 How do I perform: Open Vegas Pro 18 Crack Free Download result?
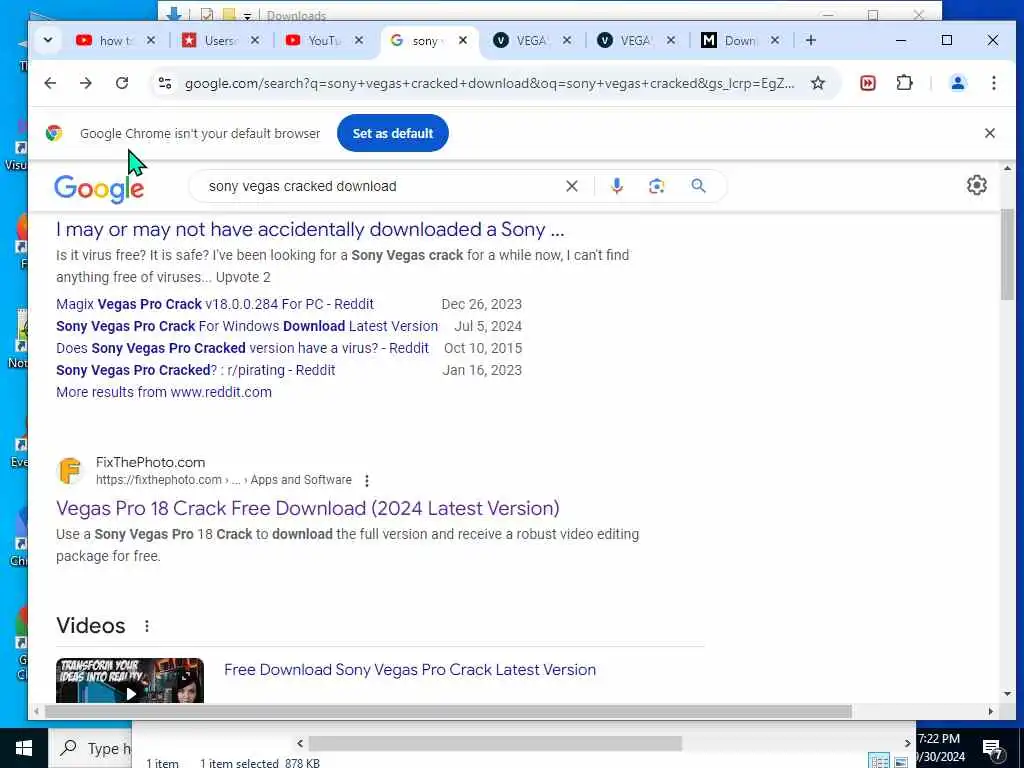tap(308, 509)
